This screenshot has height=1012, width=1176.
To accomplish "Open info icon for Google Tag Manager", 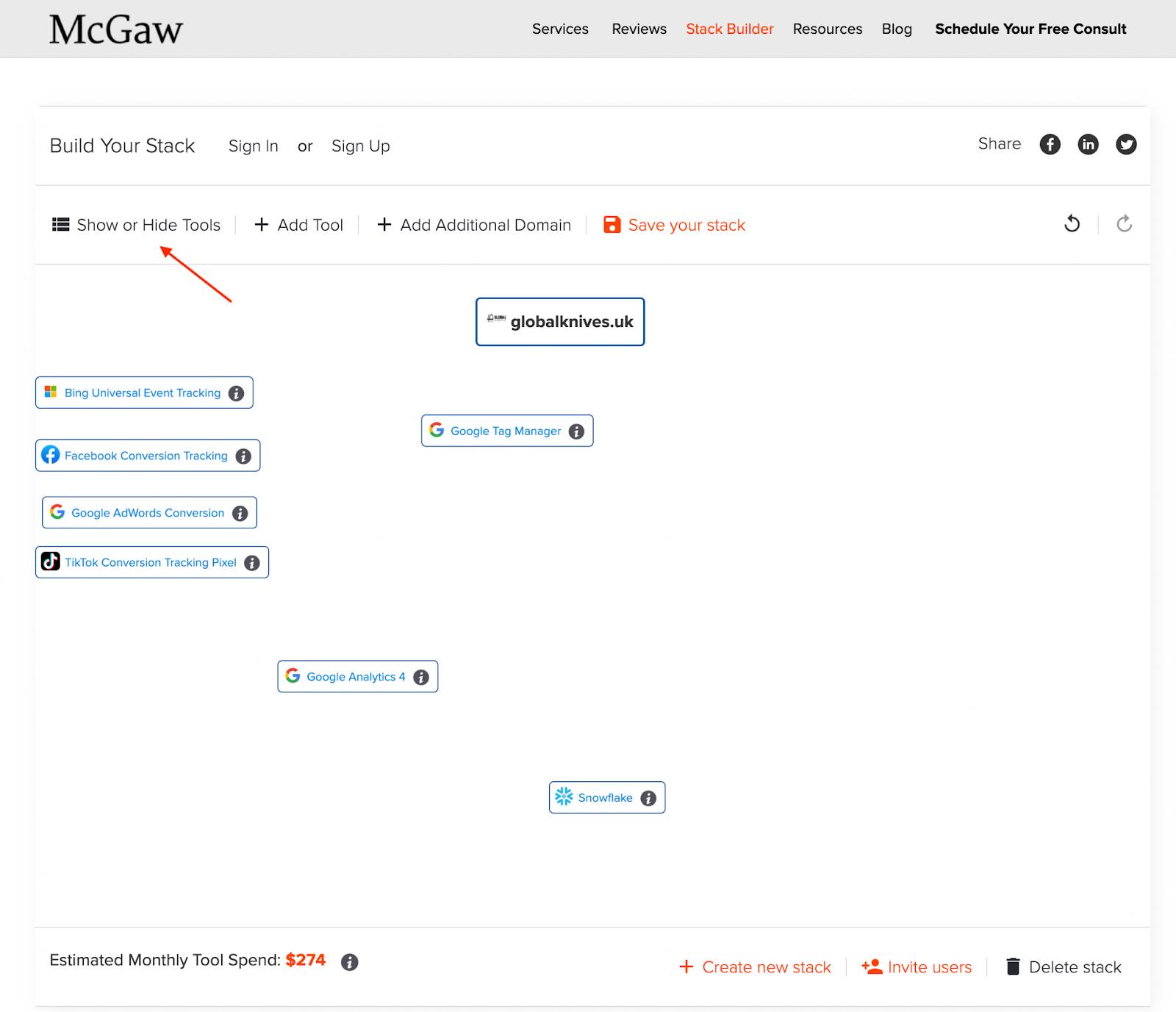I will (x=577, y=431).
